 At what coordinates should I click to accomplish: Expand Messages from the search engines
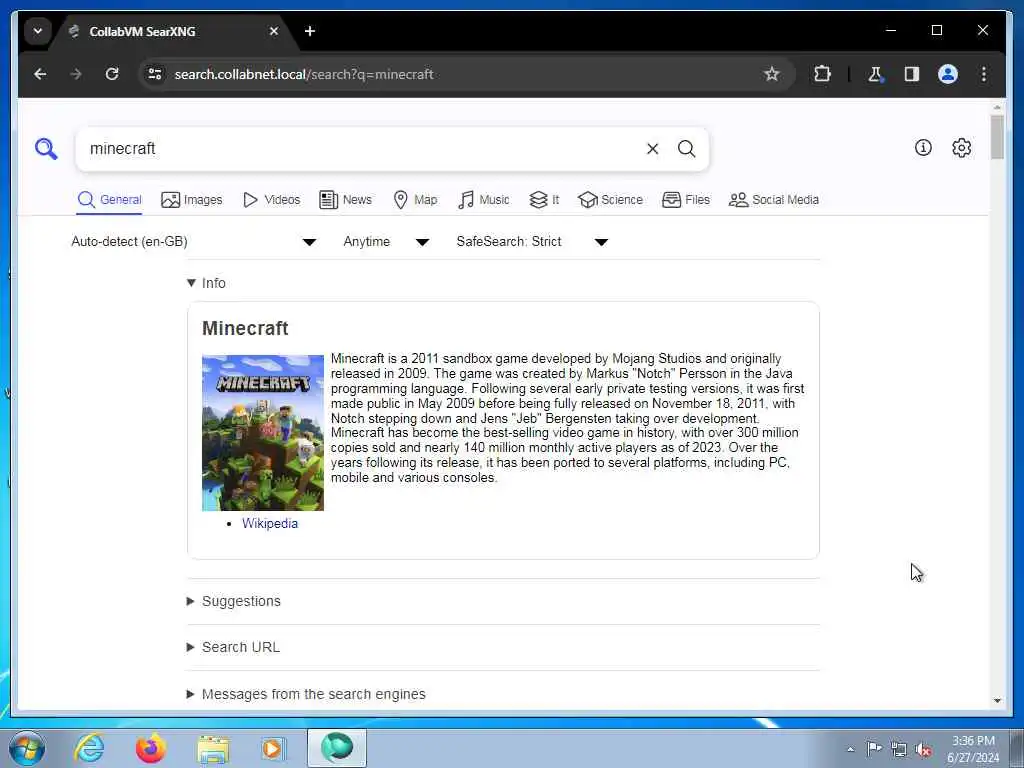tap(306, 694)
